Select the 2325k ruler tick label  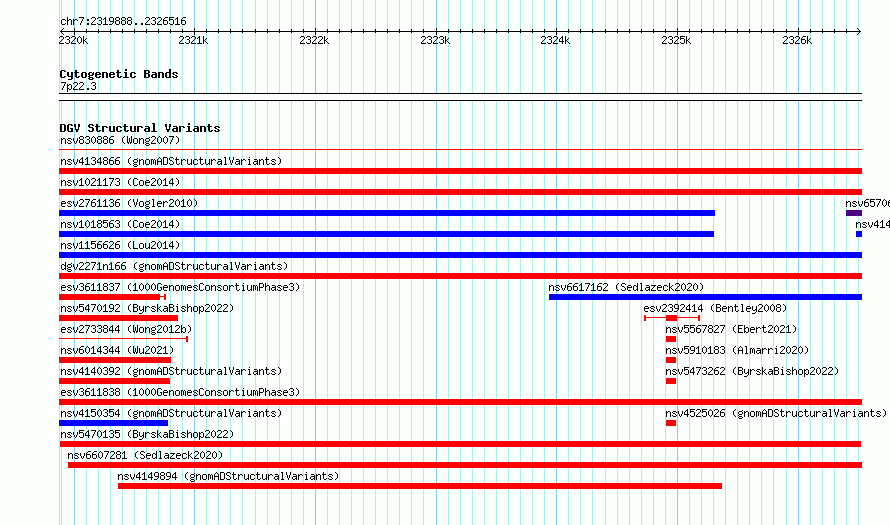click(676, 40)
